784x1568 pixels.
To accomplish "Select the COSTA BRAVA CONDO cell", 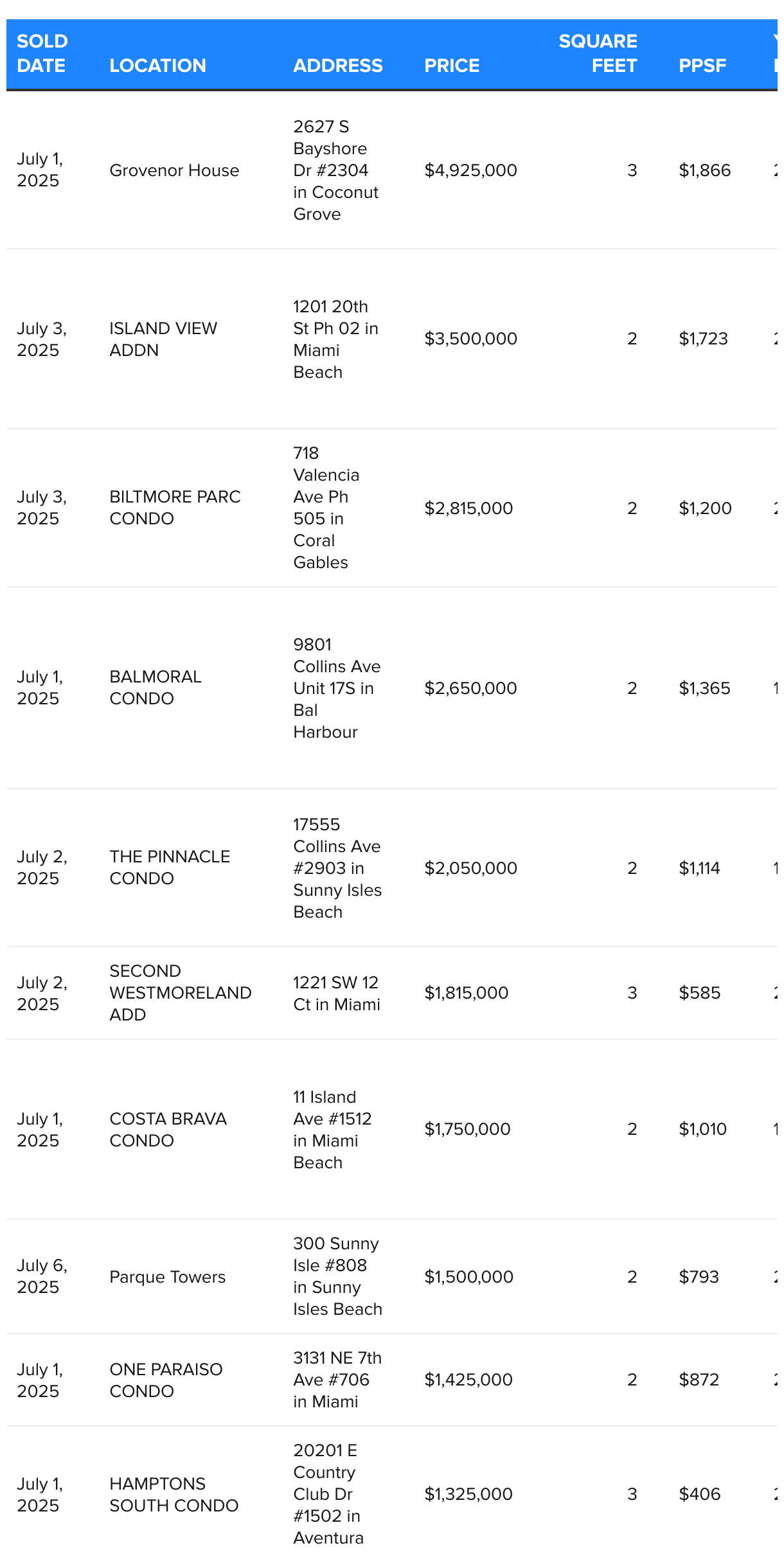I will click(168, 1130).
